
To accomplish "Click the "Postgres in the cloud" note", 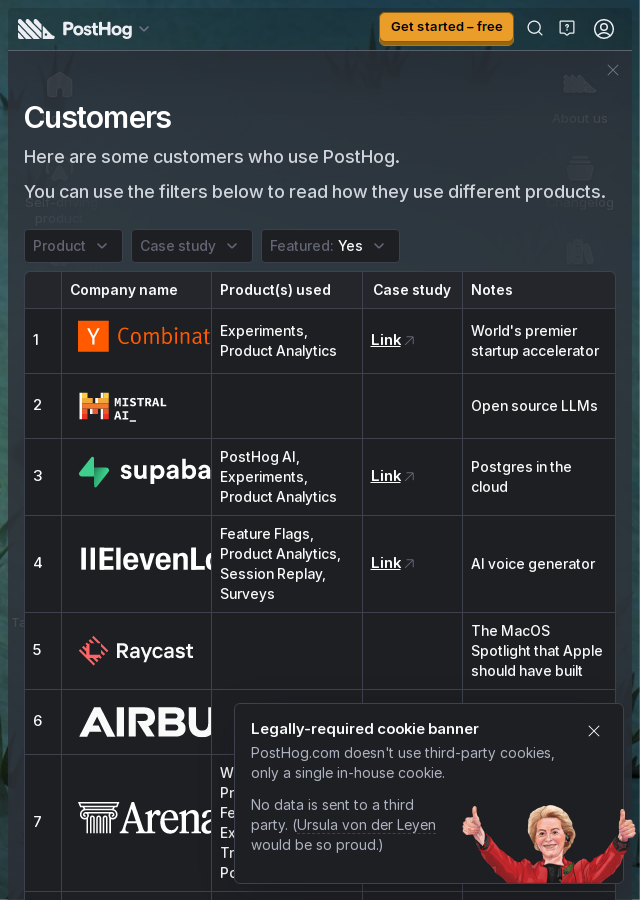I will point(521,477).
